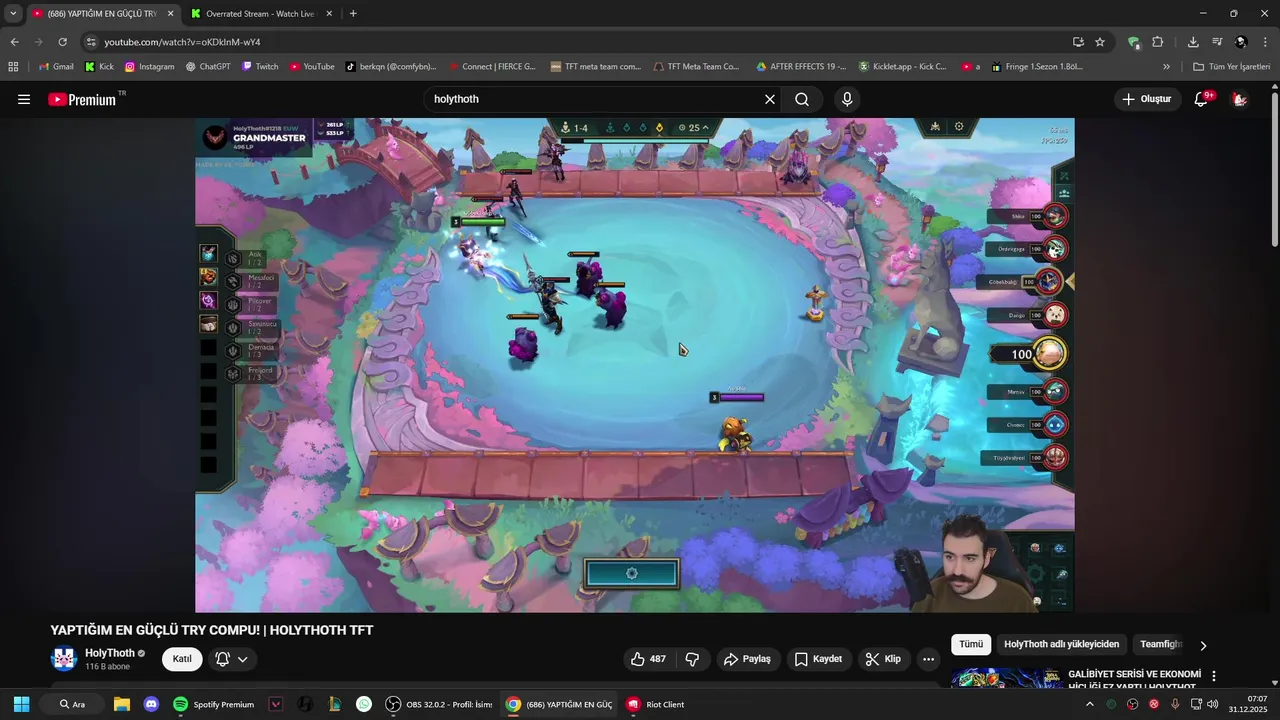
Task: Open the Chrome profile avatar
Action: coord(1241,42)
